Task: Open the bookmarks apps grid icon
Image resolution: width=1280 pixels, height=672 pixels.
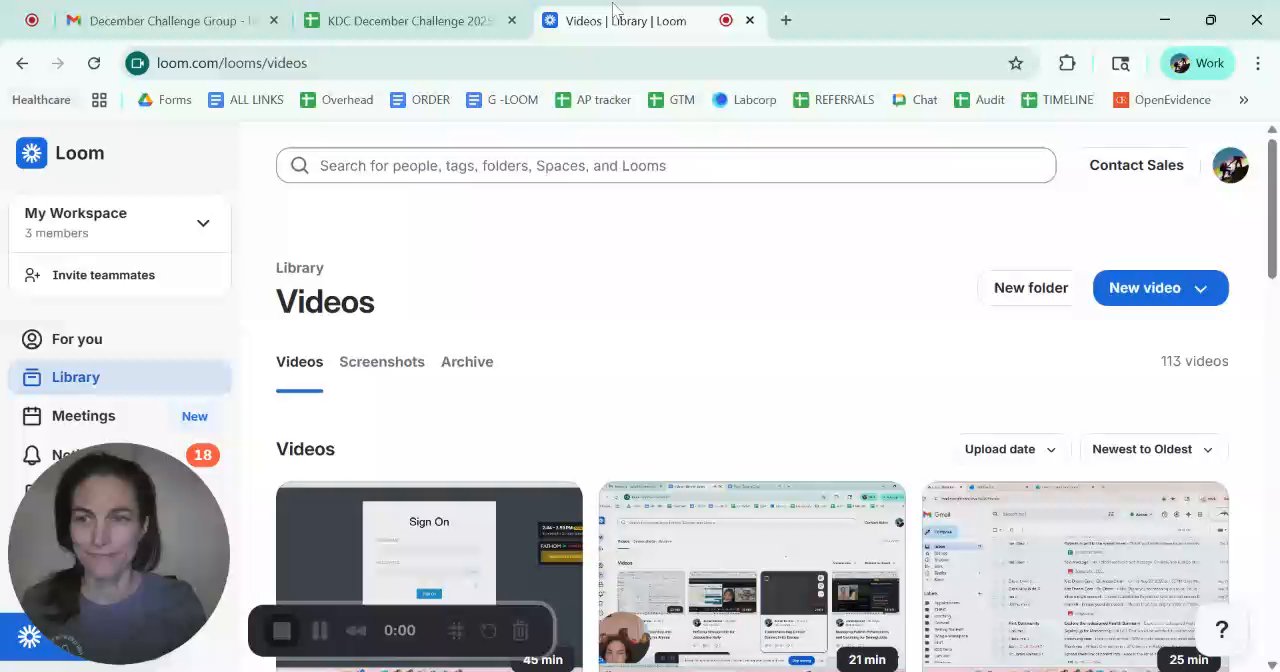Action: 99,100
